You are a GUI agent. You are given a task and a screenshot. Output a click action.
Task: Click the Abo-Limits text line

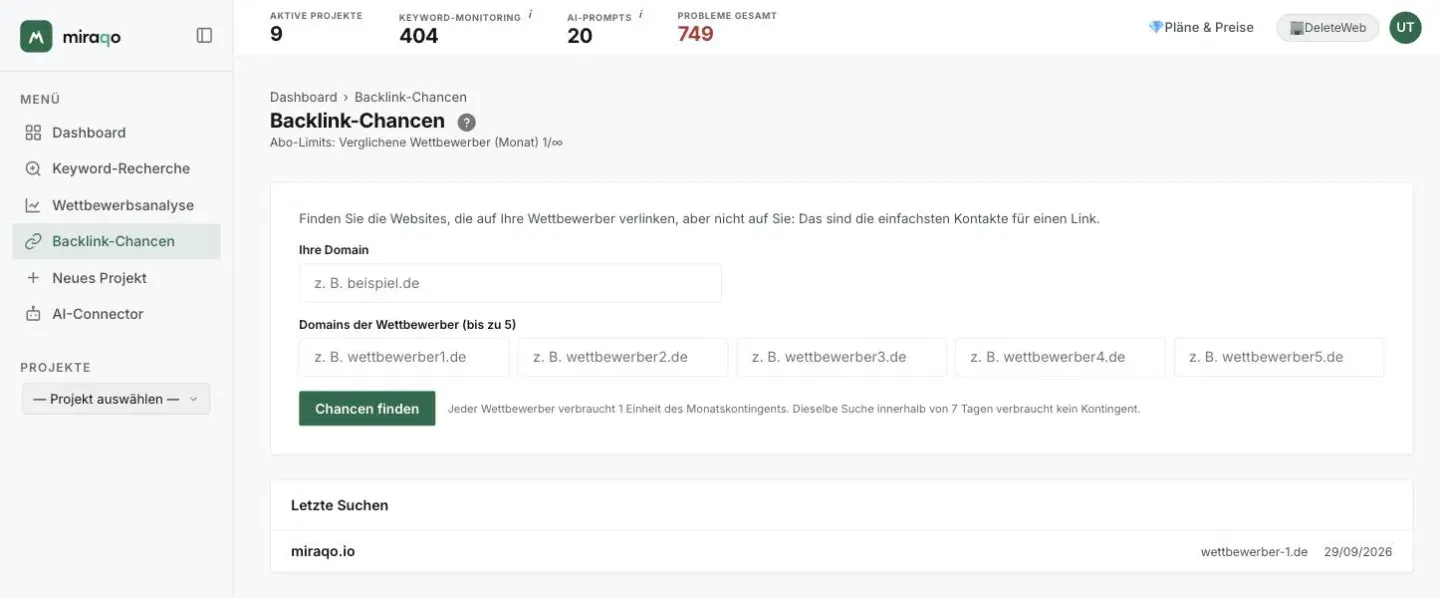(416, 143)
